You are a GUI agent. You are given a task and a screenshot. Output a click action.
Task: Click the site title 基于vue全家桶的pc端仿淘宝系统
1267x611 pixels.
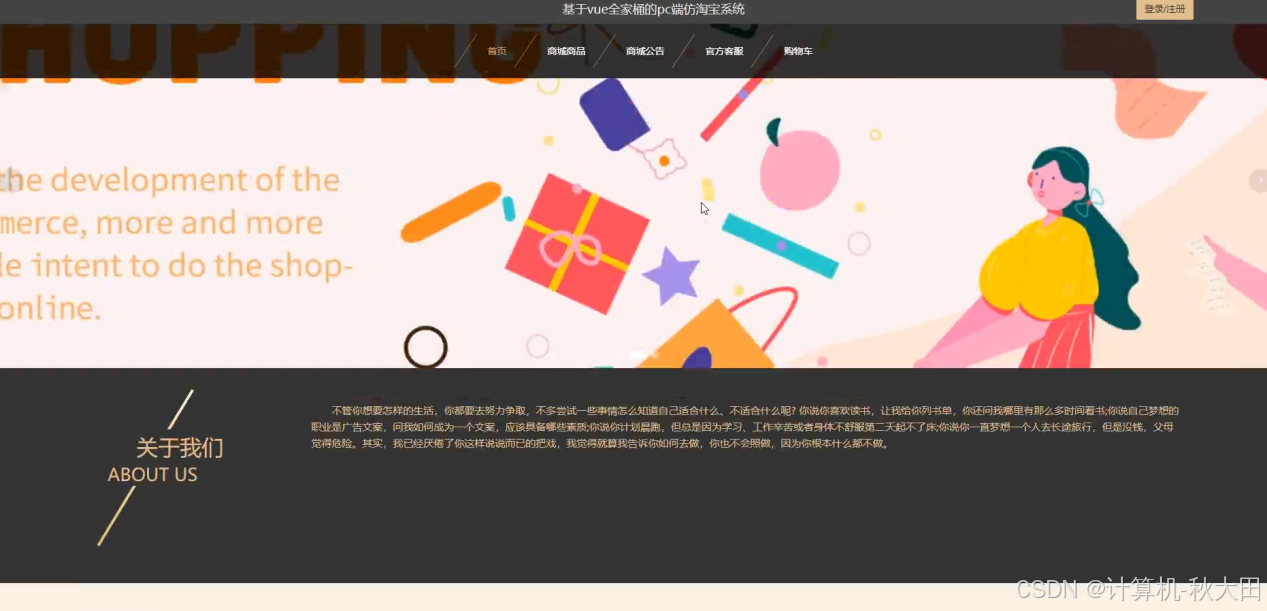653,10
